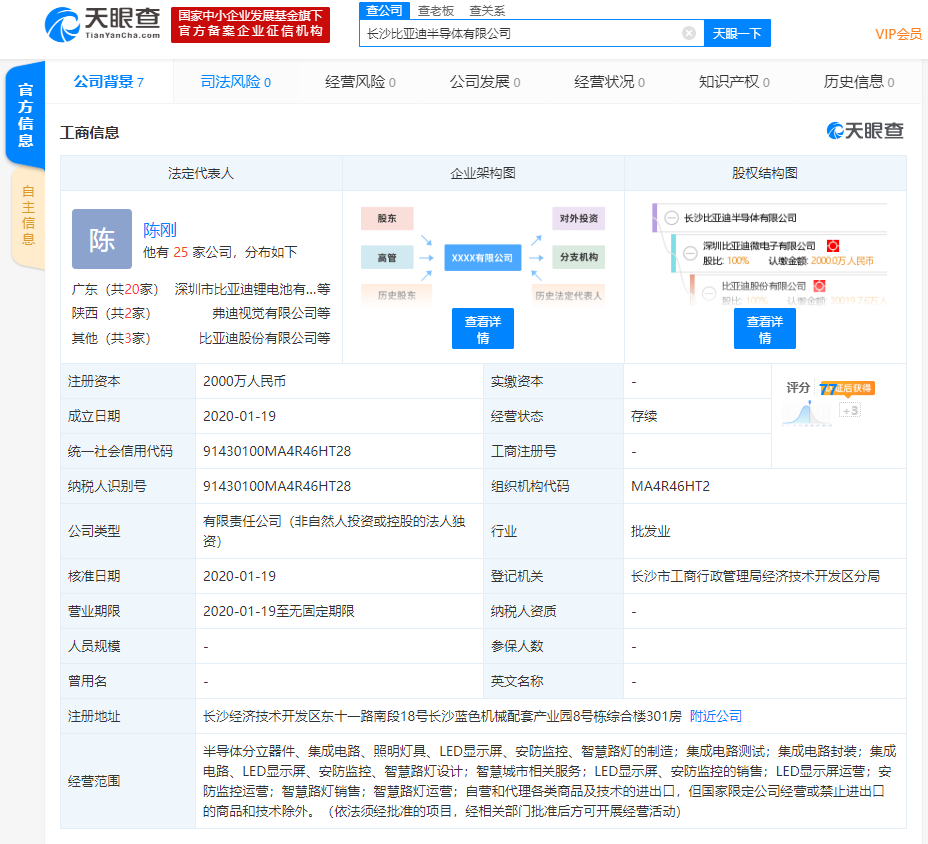The width and height of the screenshot is (928, 844).
Task: Clear the search box with the X icon
Action: point(688,33)
